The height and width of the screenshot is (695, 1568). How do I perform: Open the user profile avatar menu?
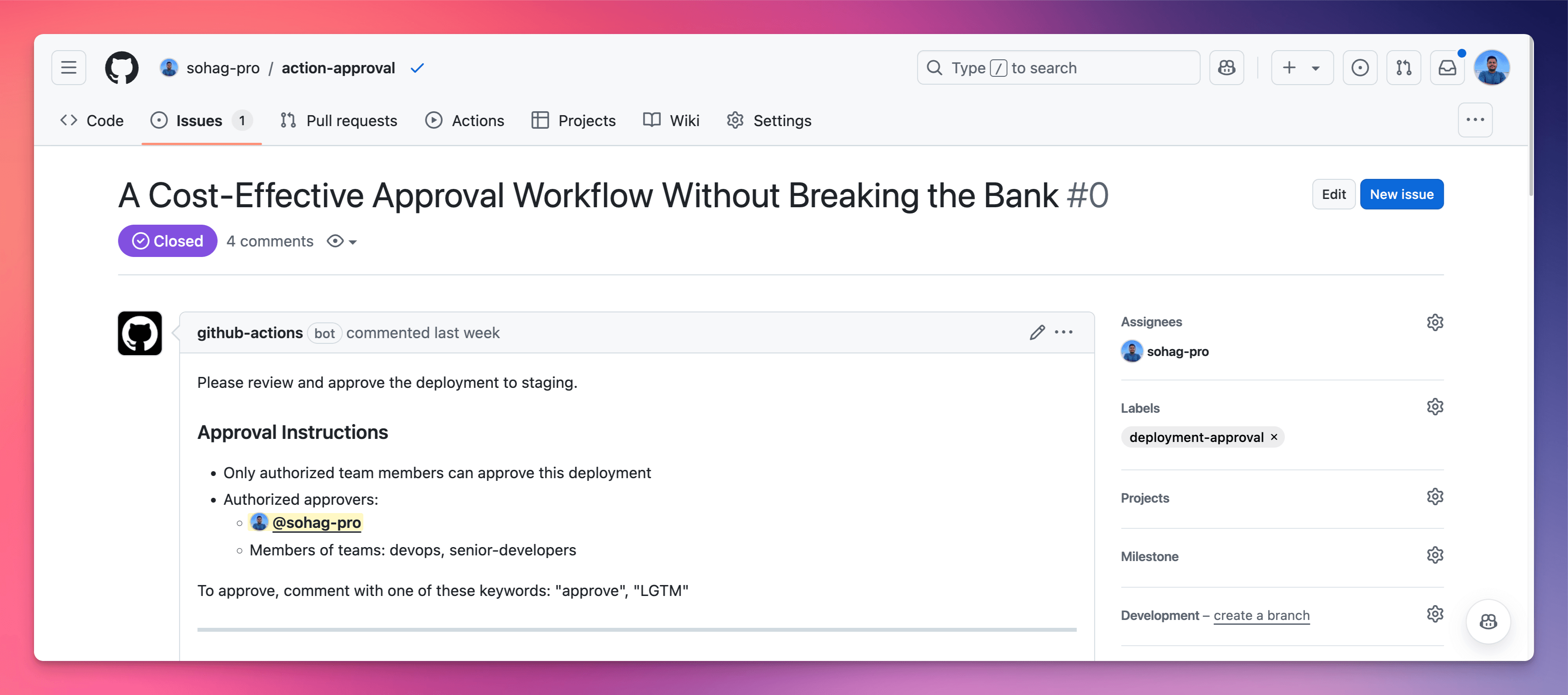pyautogui.click(x=1491, y=68)
